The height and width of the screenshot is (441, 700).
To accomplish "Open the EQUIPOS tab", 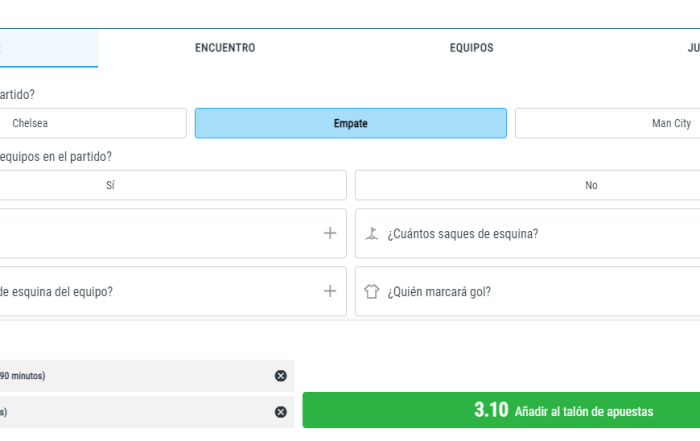I will pos(471,48).
